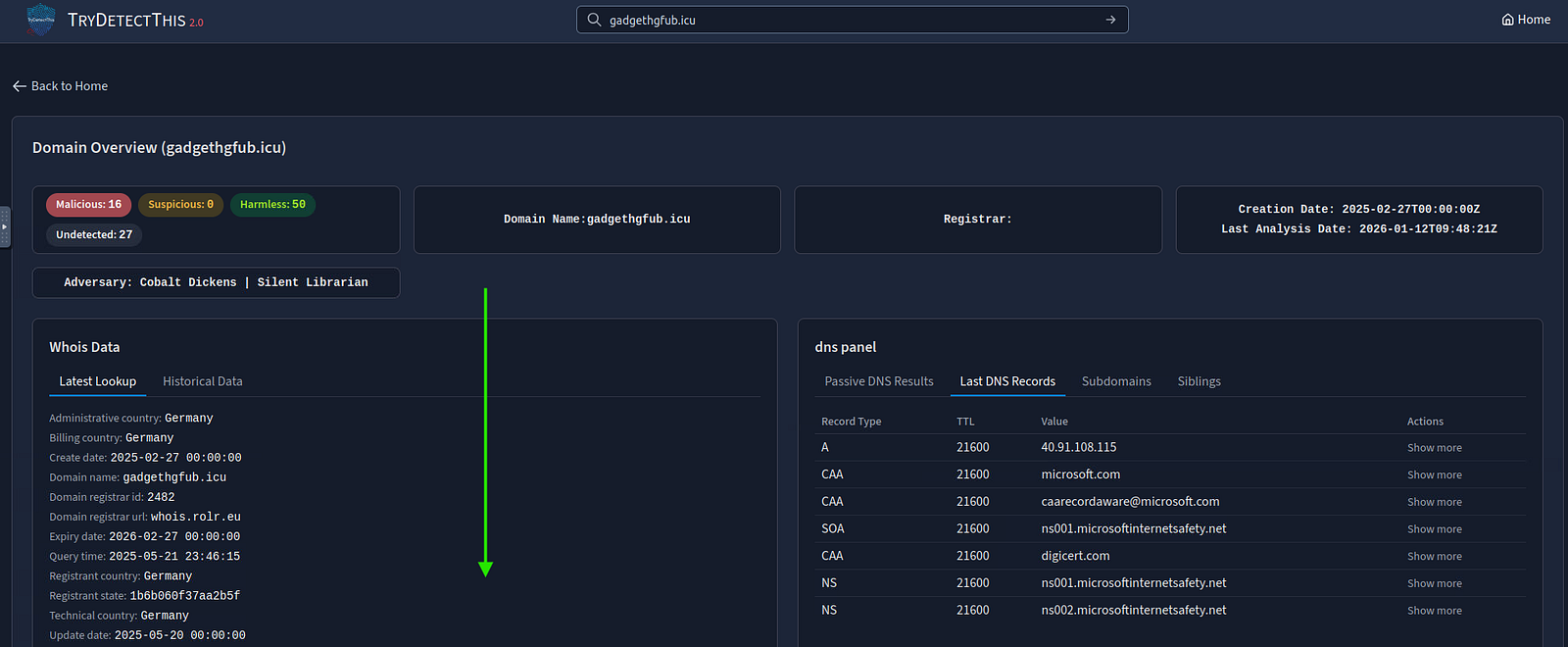
Task: Click the Value column header
Action: pyautogui.click(x=1054, y=422)
